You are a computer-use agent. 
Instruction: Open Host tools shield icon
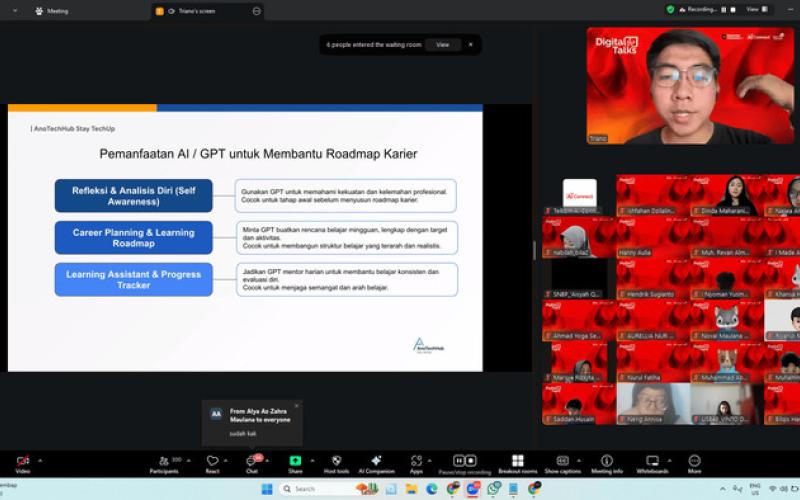pos(336,462)
